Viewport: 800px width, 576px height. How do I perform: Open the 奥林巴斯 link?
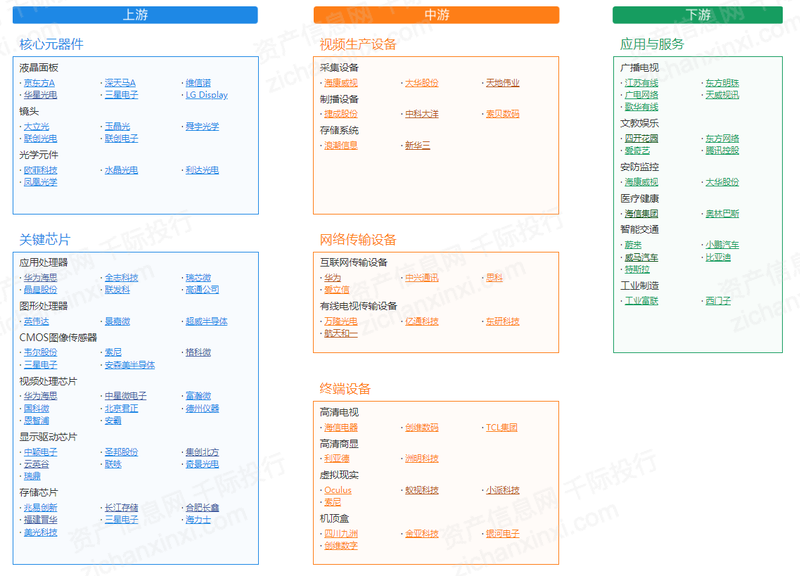coord(722,214)
